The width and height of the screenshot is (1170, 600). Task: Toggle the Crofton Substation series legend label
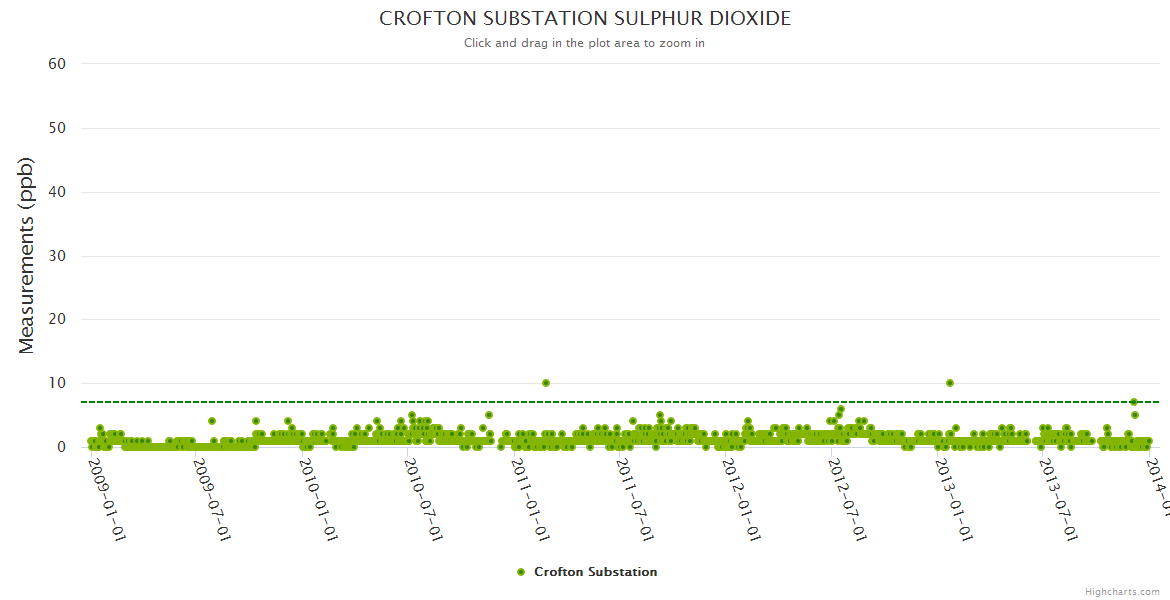(595, 572)
